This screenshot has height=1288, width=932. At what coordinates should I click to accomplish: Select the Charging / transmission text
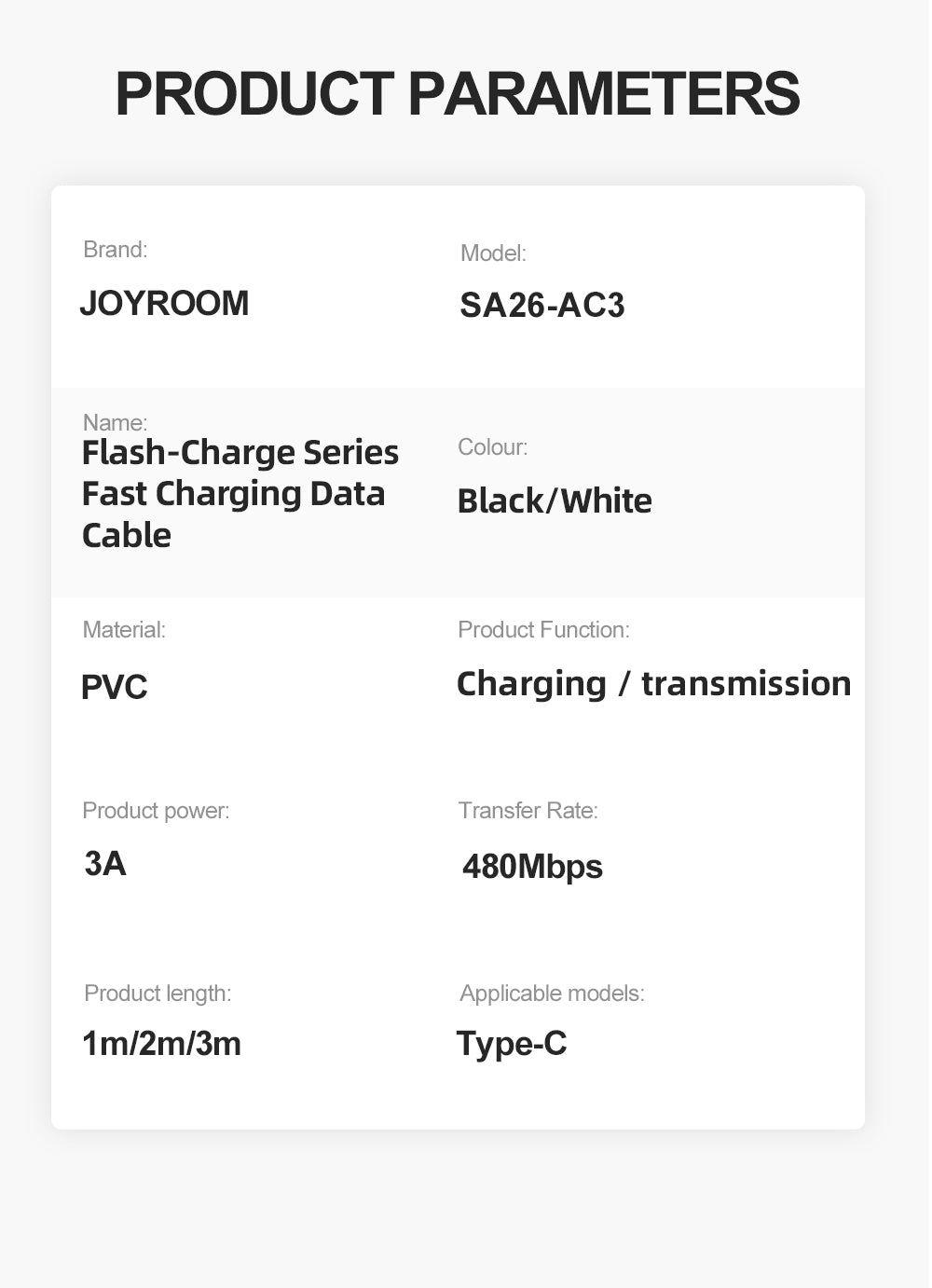(x=653, y=684)
